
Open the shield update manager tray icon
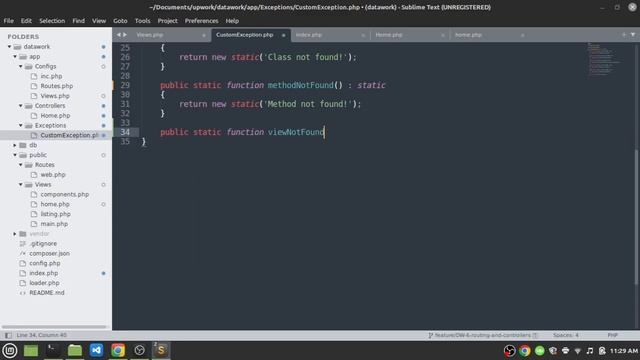pos(553,351)
